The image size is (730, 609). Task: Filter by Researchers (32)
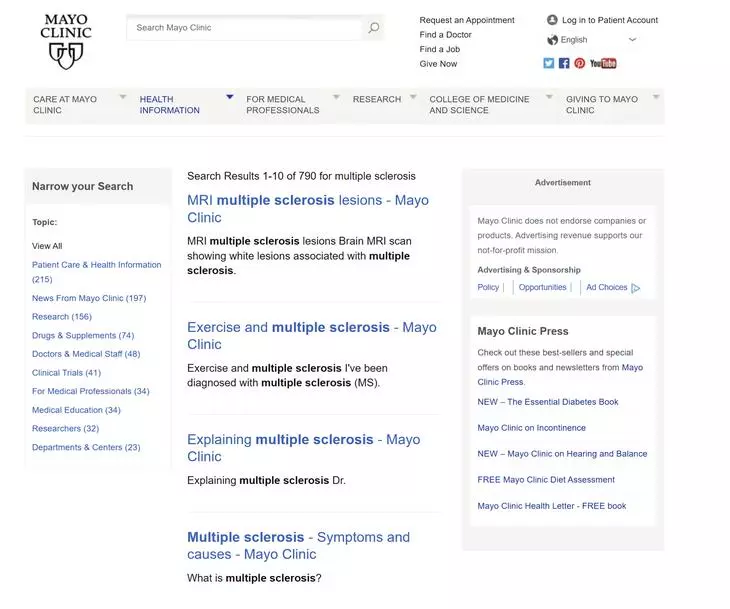pos(66,428)
